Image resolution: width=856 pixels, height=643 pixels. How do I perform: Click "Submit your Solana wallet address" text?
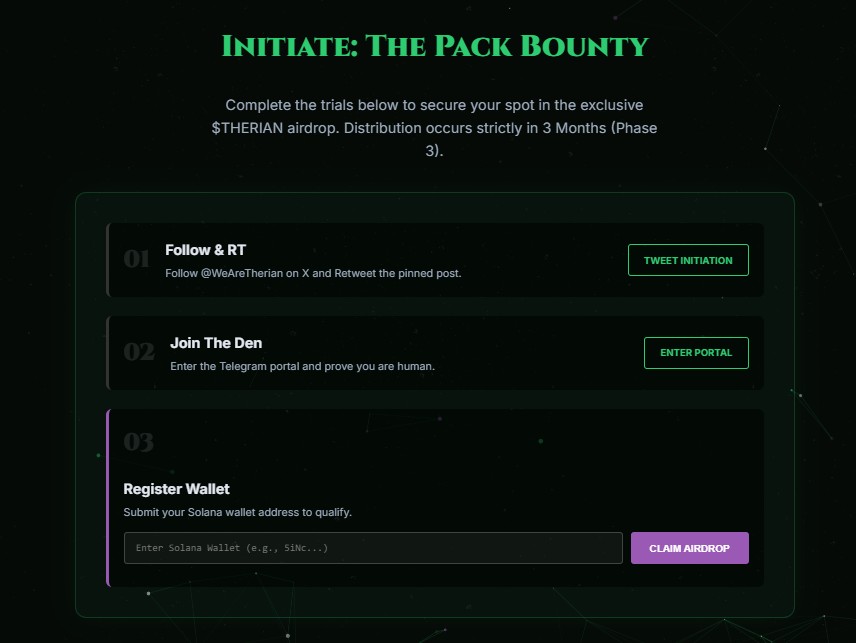coord(237,512)
